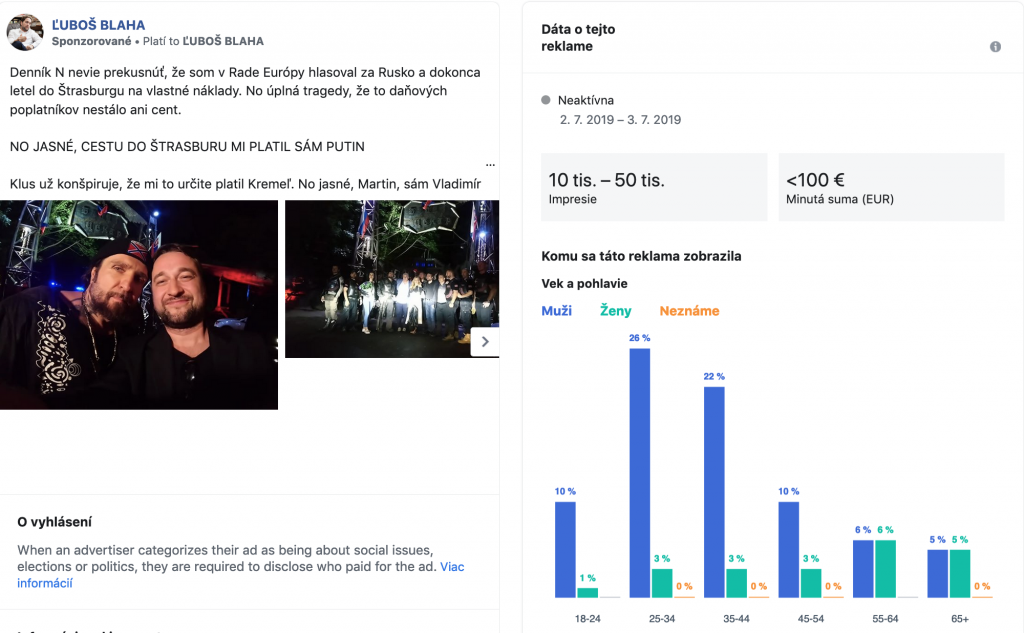Click the '45-54' age axis label

point(811,619)
